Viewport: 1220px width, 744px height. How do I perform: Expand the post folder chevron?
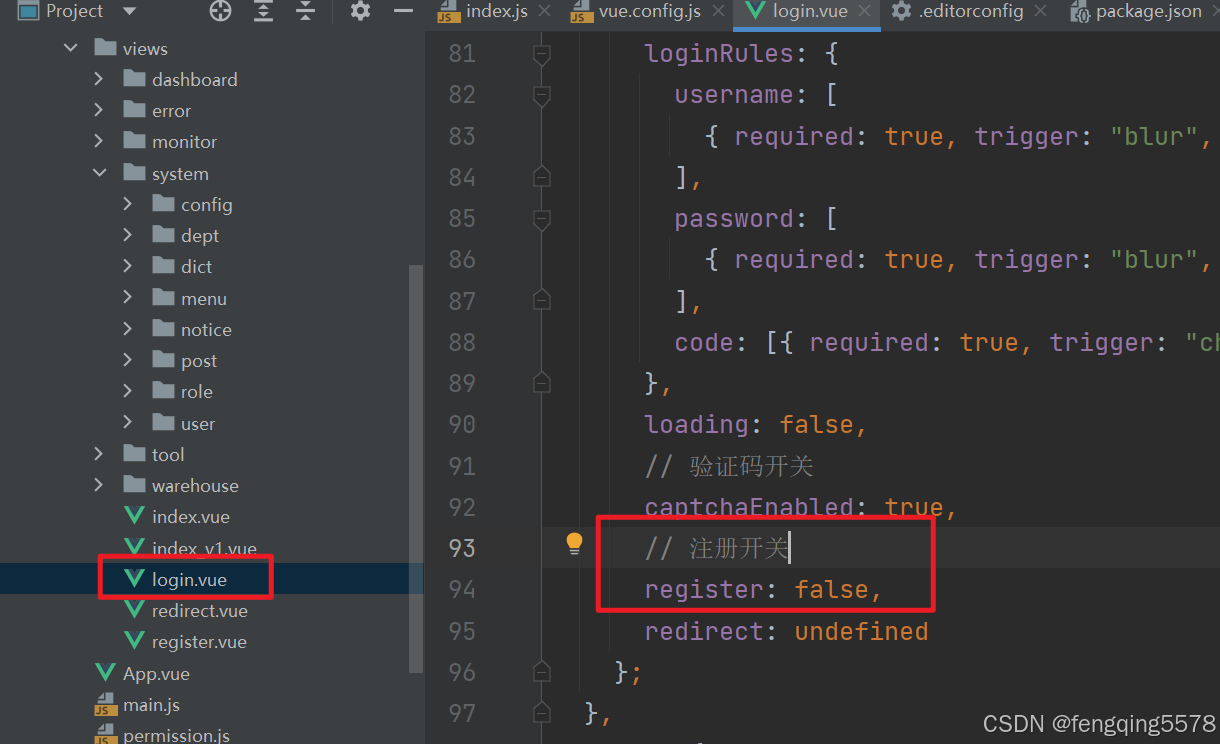[127, 360]
